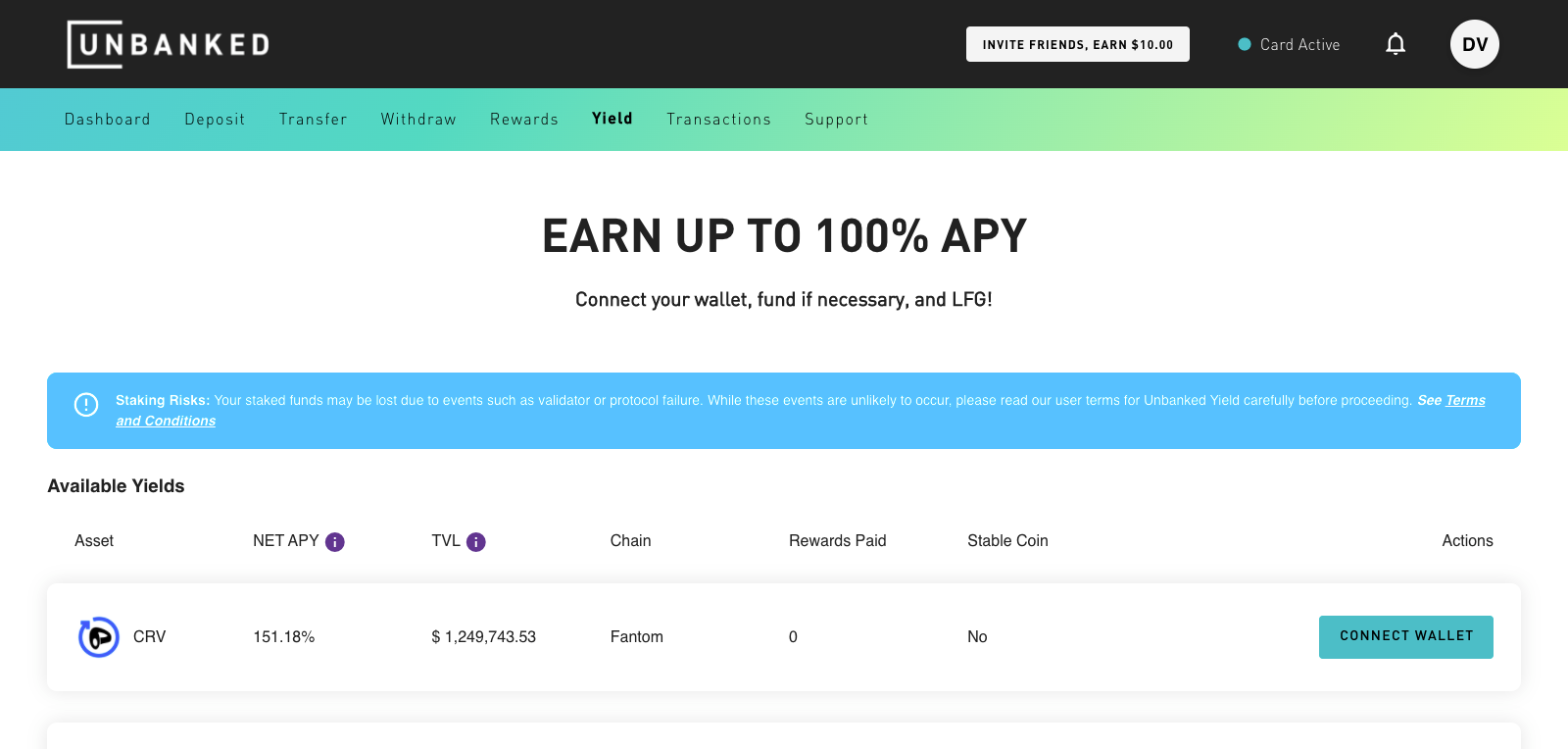Click the EARN UP TO 100% APY heading

click(x=784, y=236)
